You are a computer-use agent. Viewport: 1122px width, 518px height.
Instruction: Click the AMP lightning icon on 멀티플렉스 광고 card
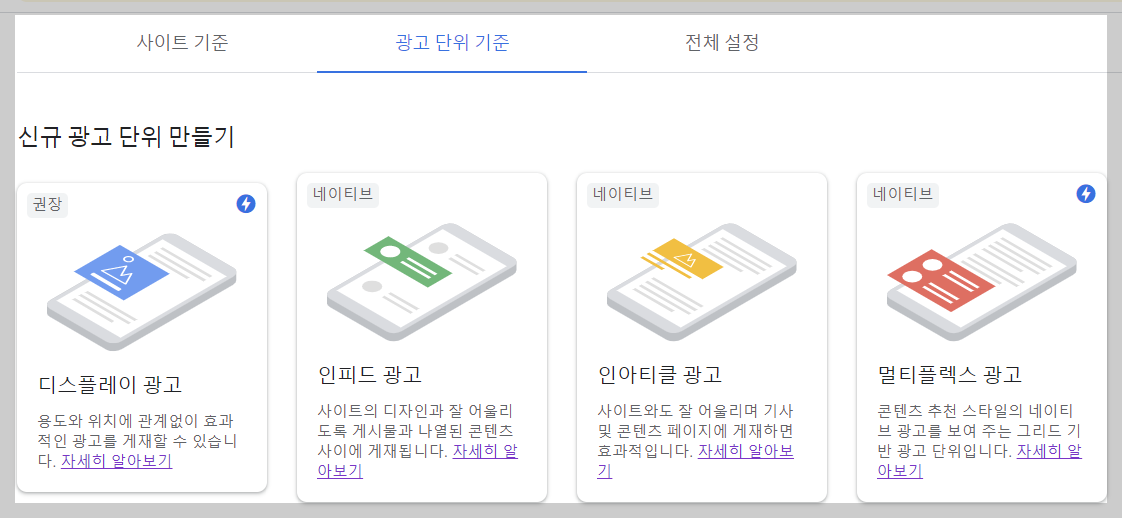coord(1086,193)
